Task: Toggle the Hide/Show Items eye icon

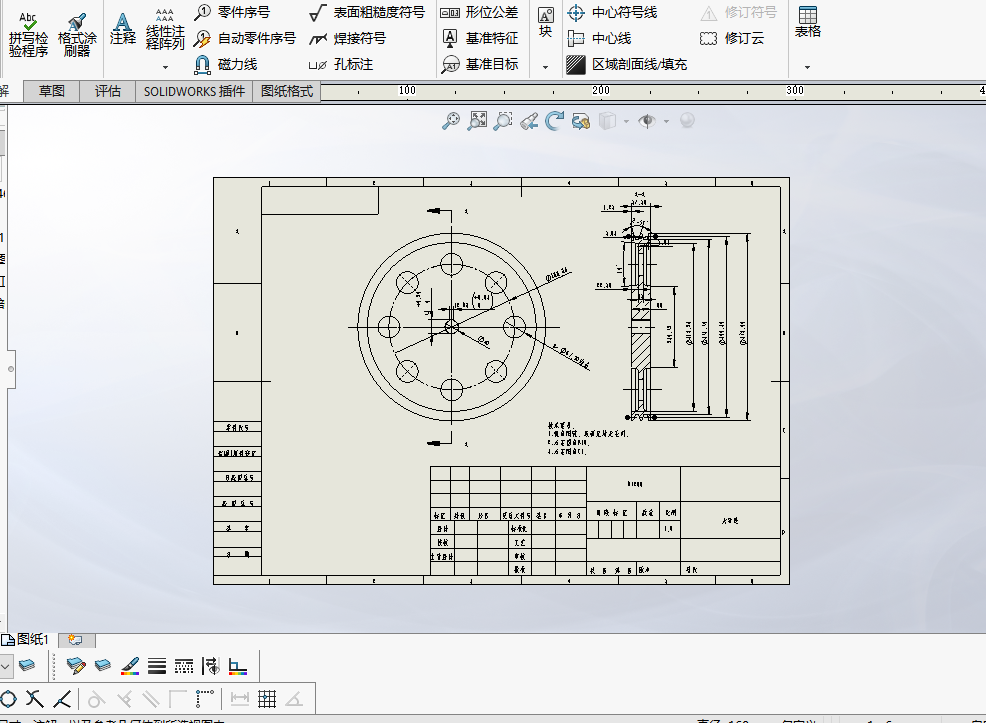Action: 646,121
